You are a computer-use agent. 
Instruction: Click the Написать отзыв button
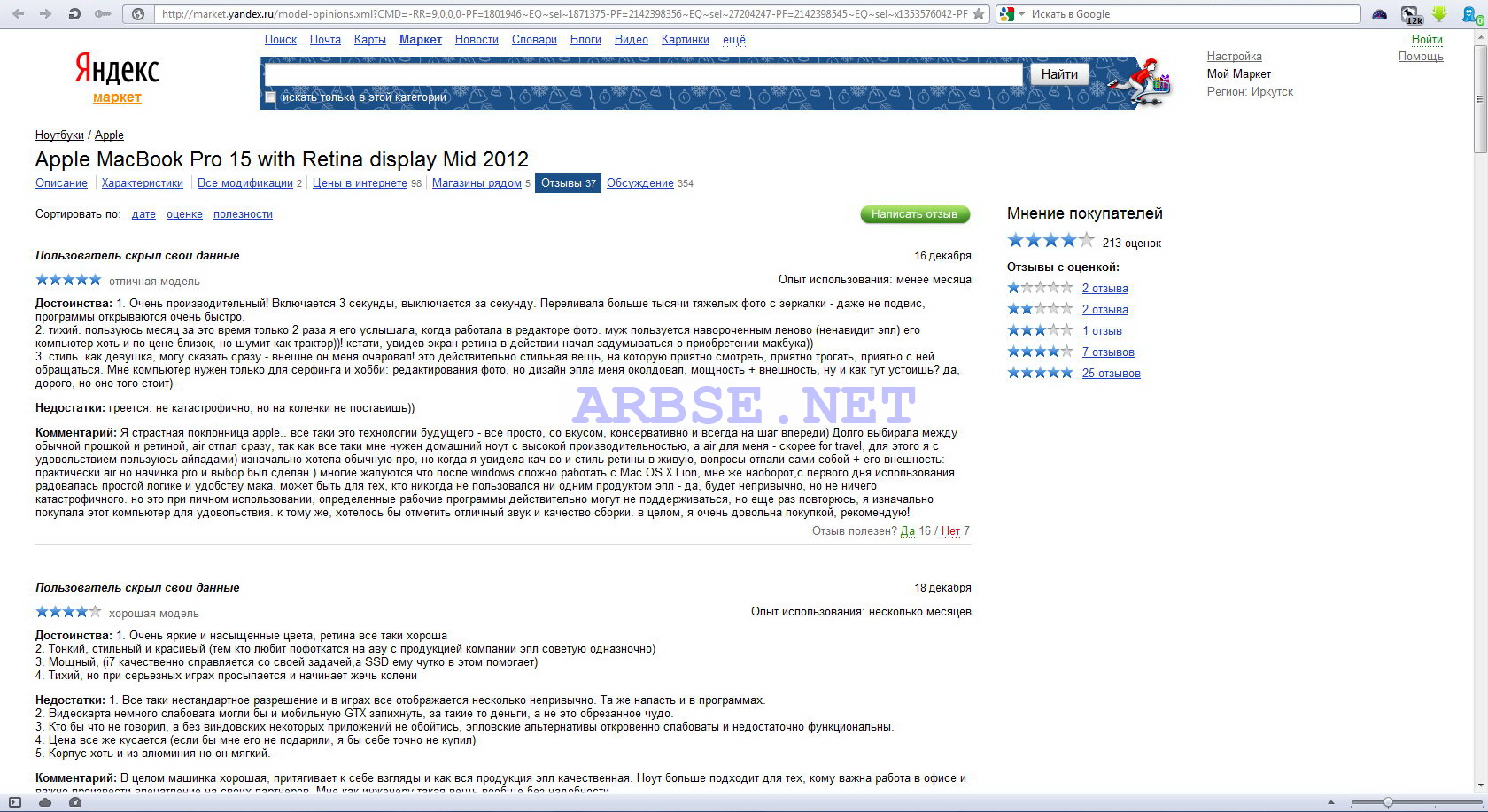[915, 214]
